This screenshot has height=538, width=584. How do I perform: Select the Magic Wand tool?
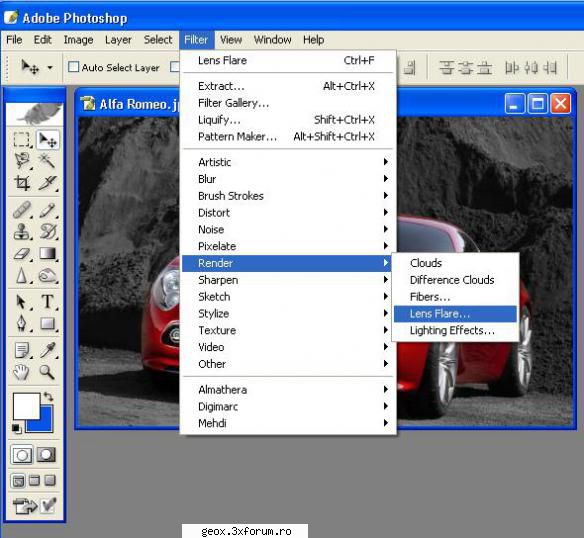coord(47,161)
